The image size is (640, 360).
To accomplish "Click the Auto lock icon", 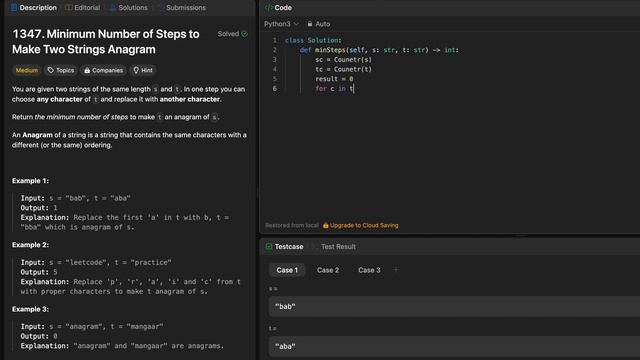I will click(310, 24).
